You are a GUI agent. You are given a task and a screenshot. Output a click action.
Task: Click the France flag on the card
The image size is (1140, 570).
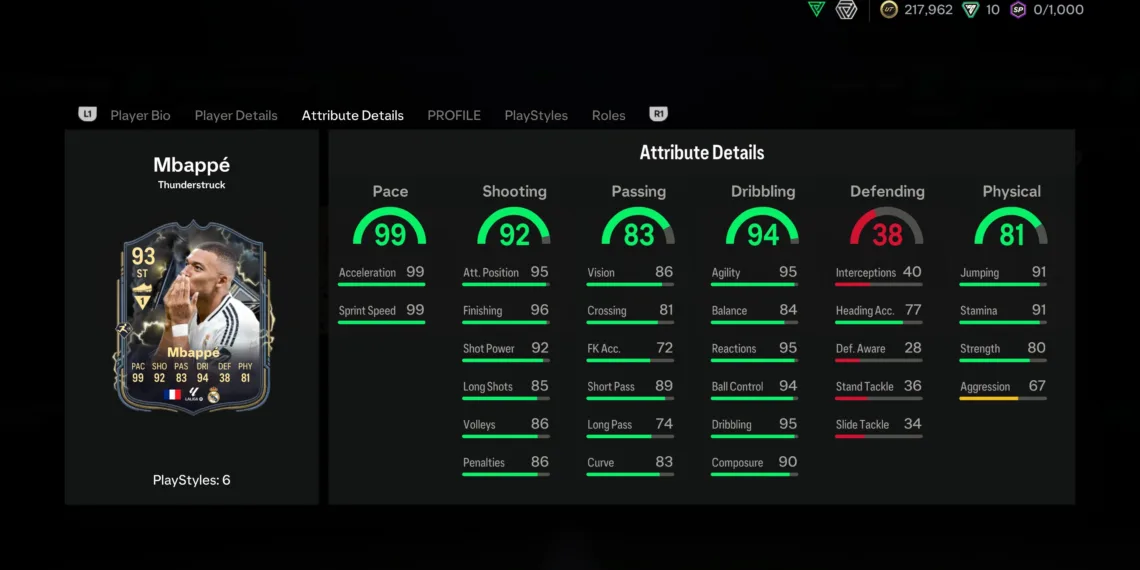coord(172,395)
